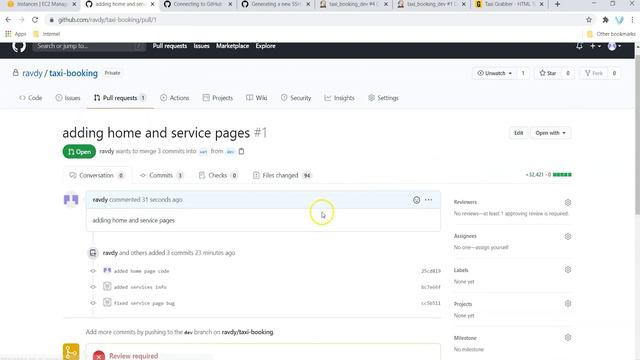Switch to the Connecting to GitHub browser tab
This screenshot has width=640, height=360.
(x=198, y=4)
